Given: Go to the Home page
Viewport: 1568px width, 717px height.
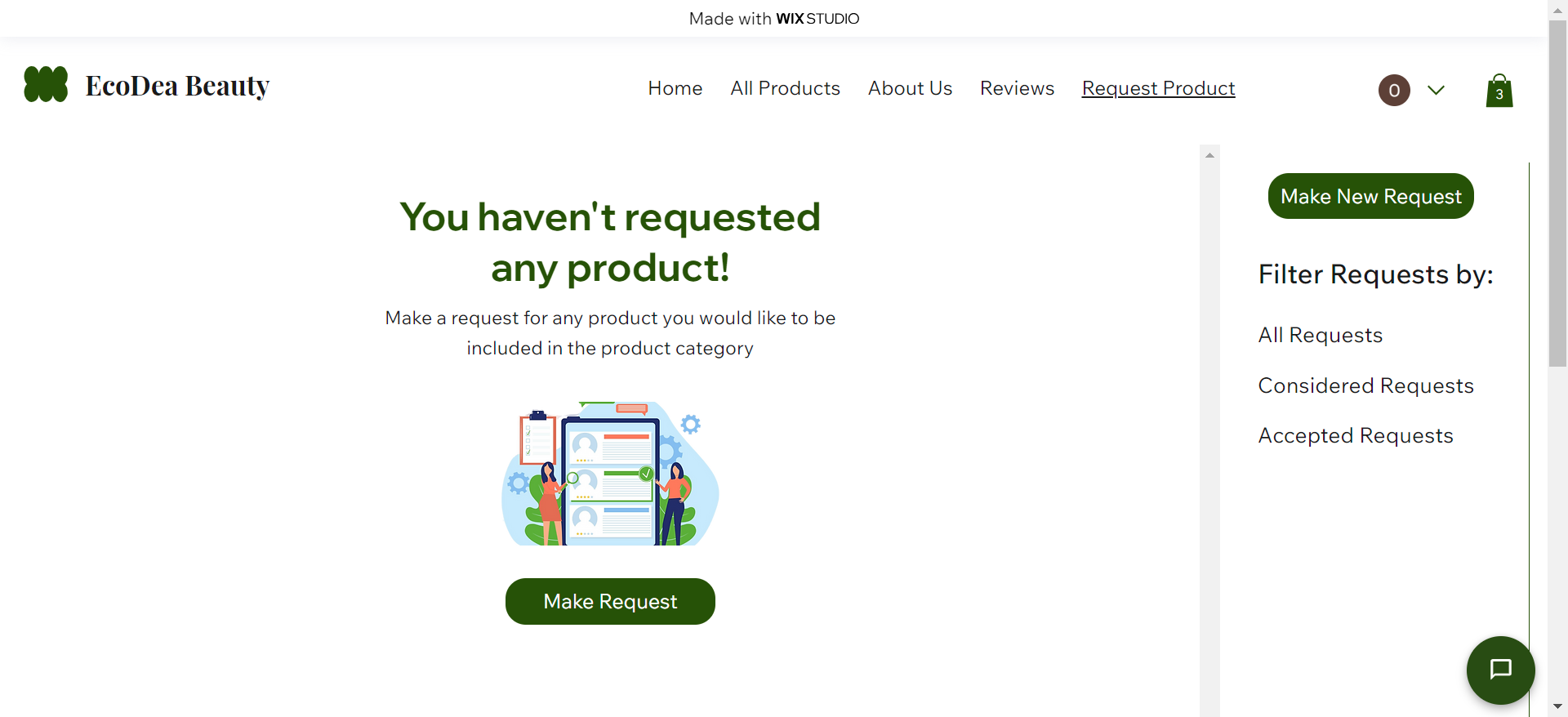Looking at the screenshot, I should point(675,88).
